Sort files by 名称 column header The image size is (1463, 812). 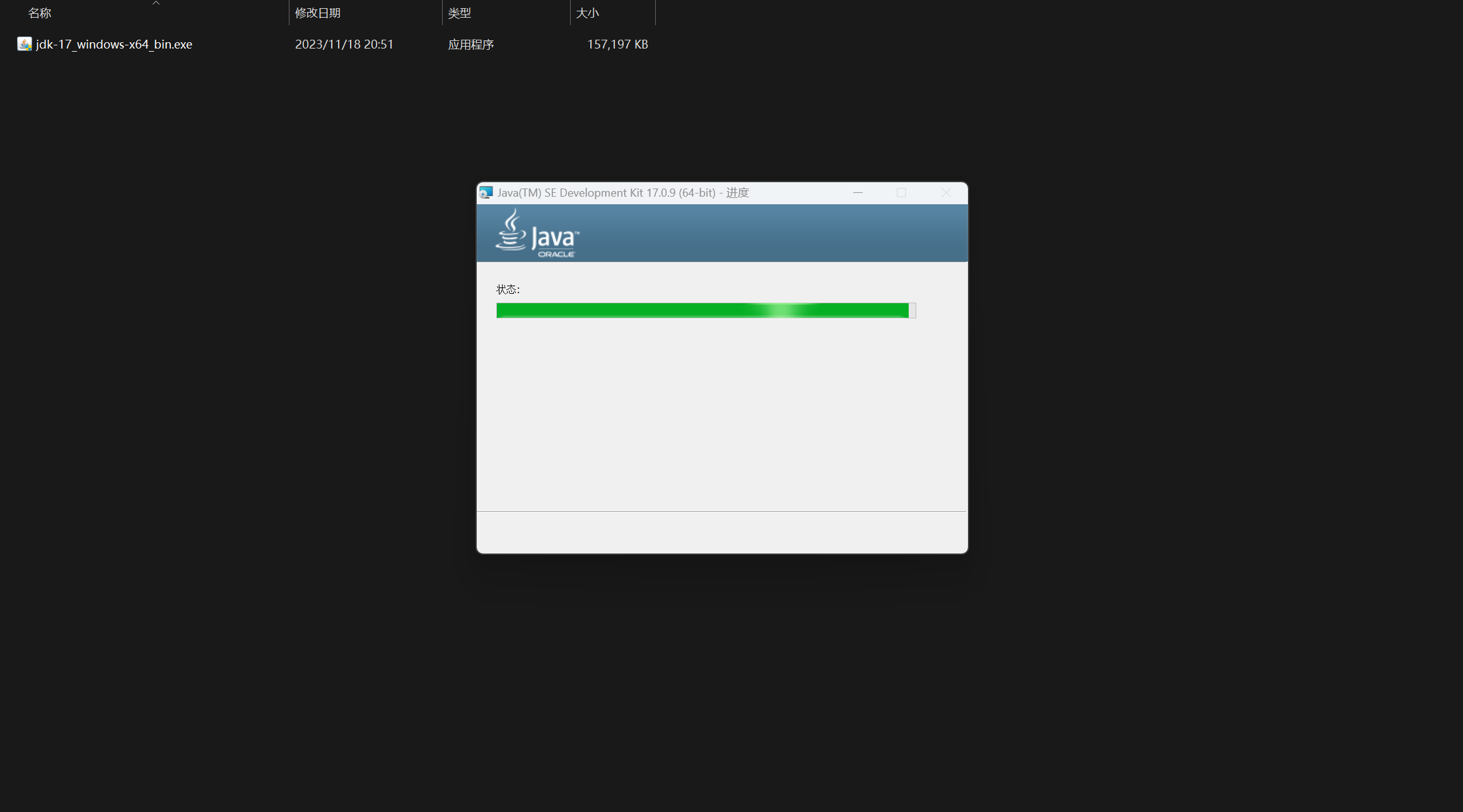tap(40, 13)
